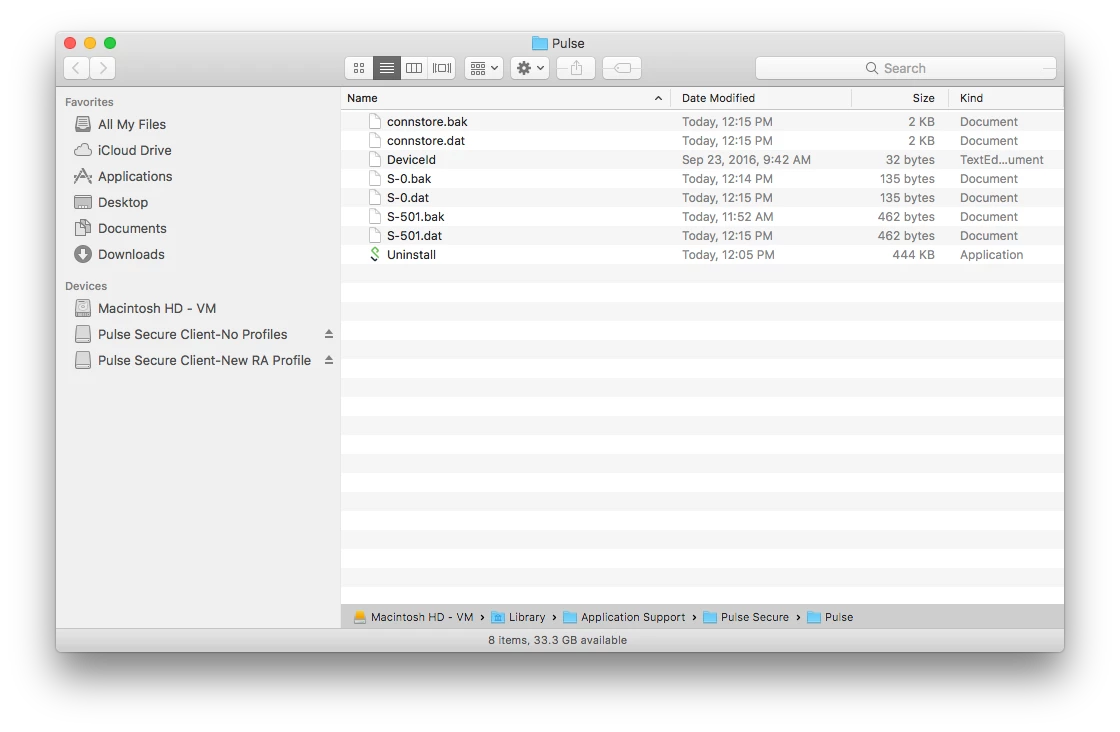Switch to Cover Flow view
Viewport: 1120px width, 732px height.
coord(442,68)
